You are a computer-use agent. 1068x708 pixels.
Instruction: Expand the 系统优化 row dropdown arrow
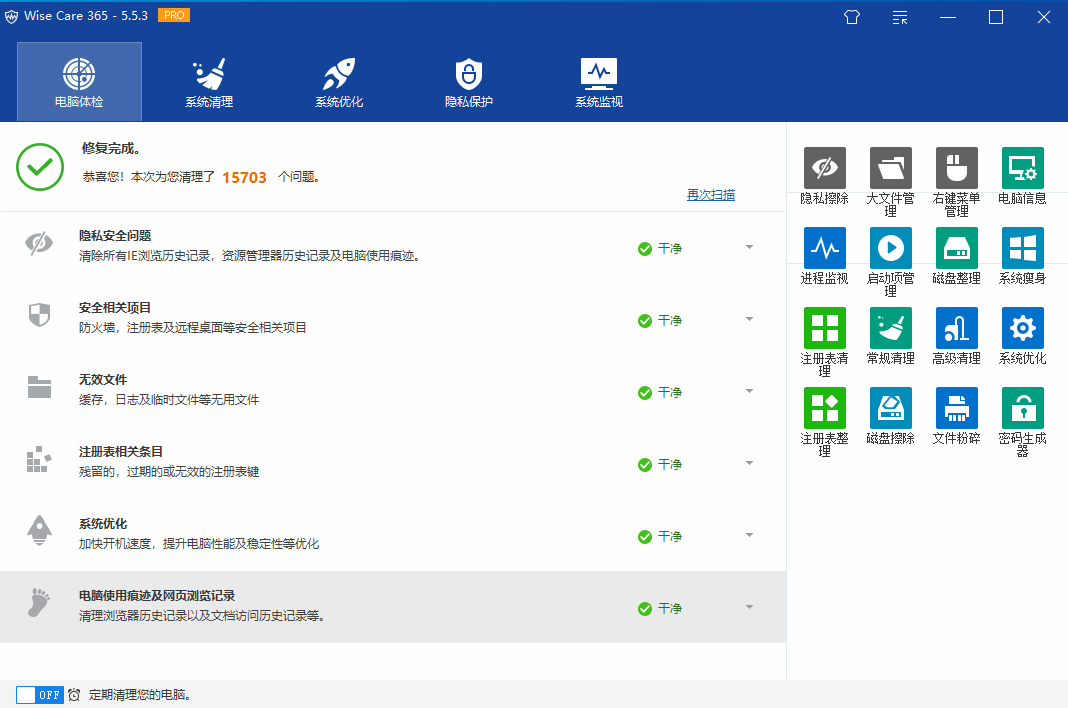click(749, 535)
